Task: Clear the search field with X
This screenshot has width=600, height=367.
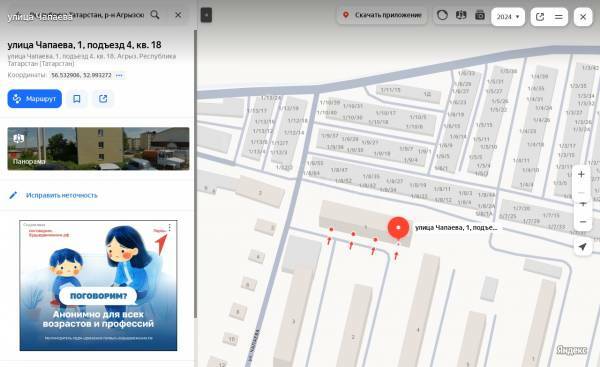Action: 178,15
